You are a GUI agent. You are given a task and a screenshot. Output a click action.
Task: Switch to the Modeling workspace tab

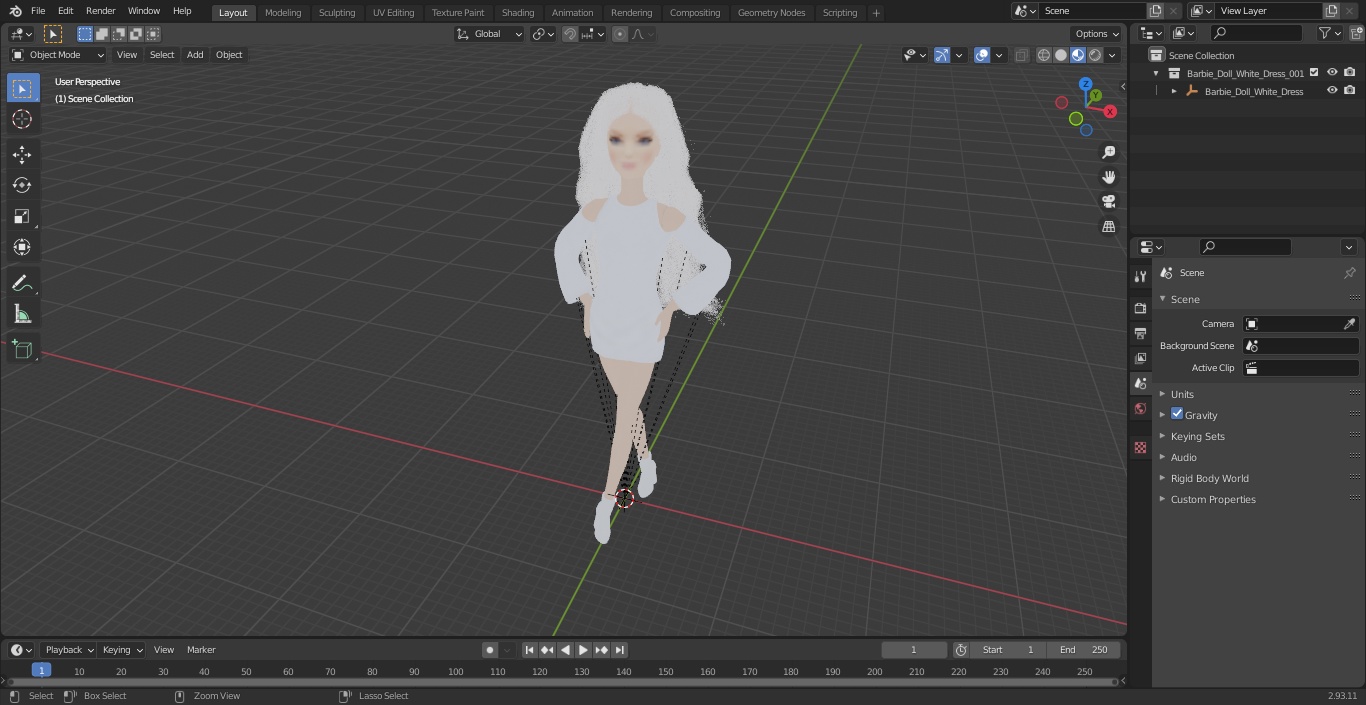[283, 12]
